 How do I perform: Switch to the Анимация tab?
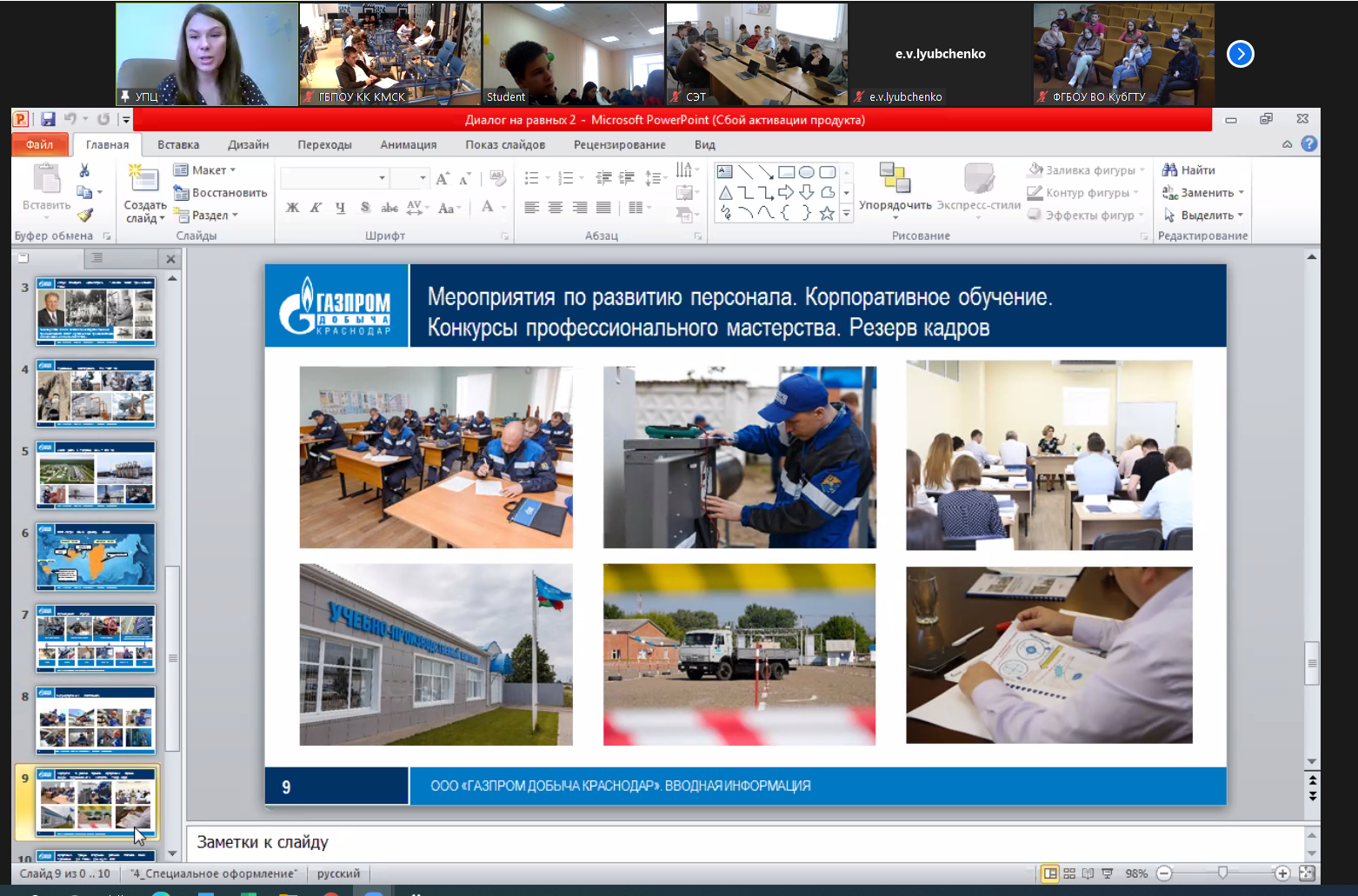[408, 144]
